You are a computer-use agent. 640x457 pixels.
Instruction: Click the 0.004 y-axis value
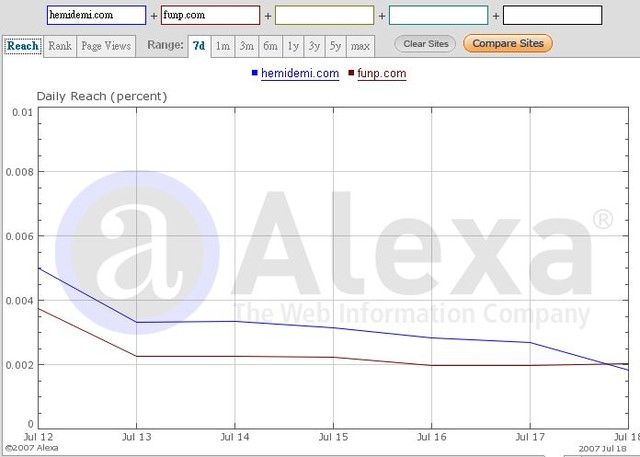tap(19, 301)
